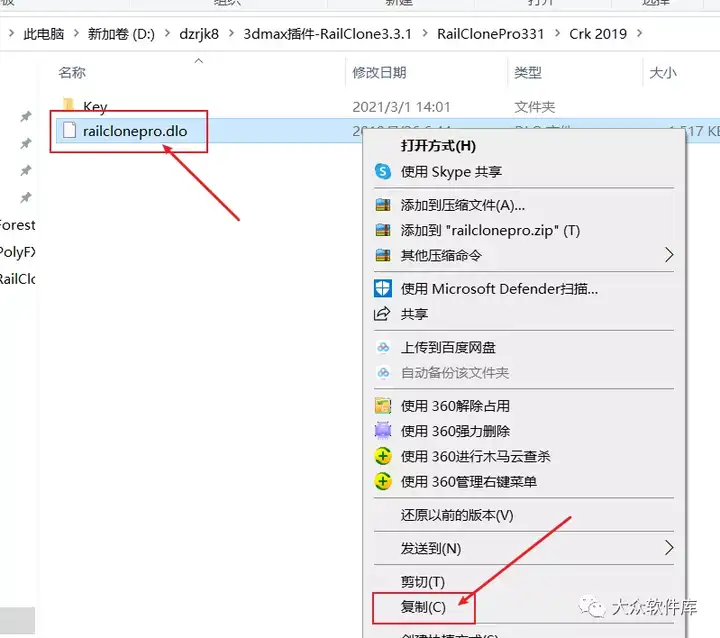The height and width of the screenshot is (638, 720).
Task: Click Baidu cloud icon beside 上传到百度网盘
Action: [x=383, y=347]
